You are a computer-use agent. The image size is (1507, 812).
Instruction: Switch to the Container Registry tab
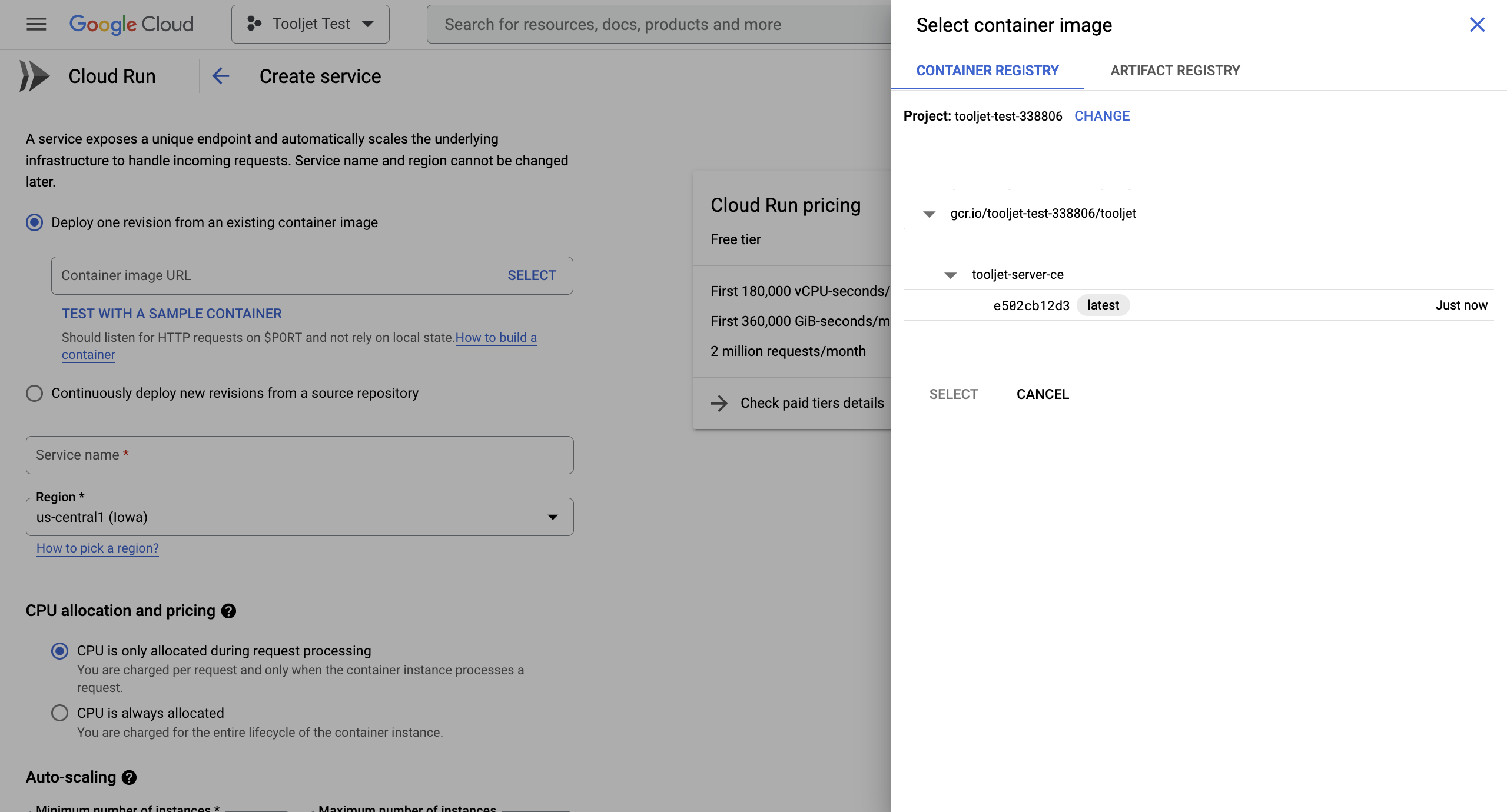click(987, 71)
